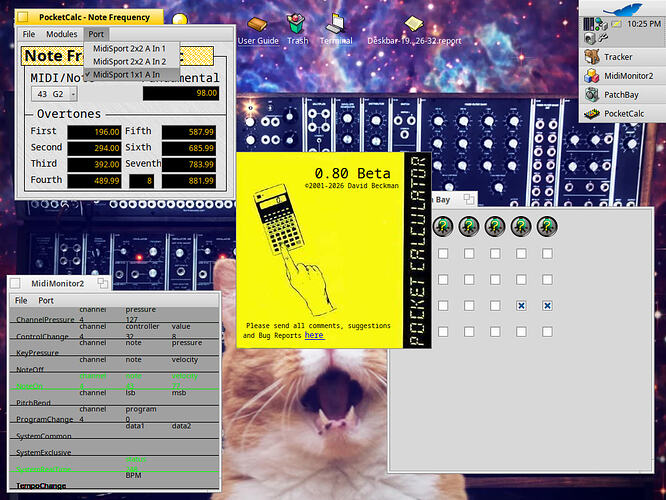Check the first-row box under the third PatchBay endpoint

click(x=495, y=254)
